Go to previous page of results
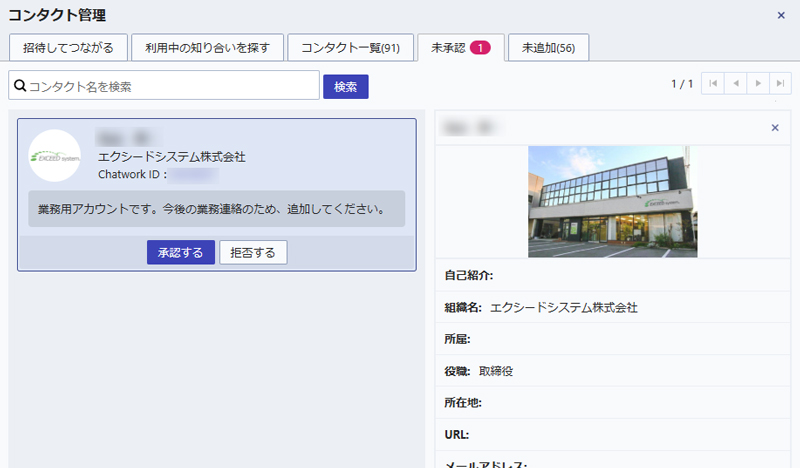Image resolution: width=800 pixels, height=468 pixels. 735,83
